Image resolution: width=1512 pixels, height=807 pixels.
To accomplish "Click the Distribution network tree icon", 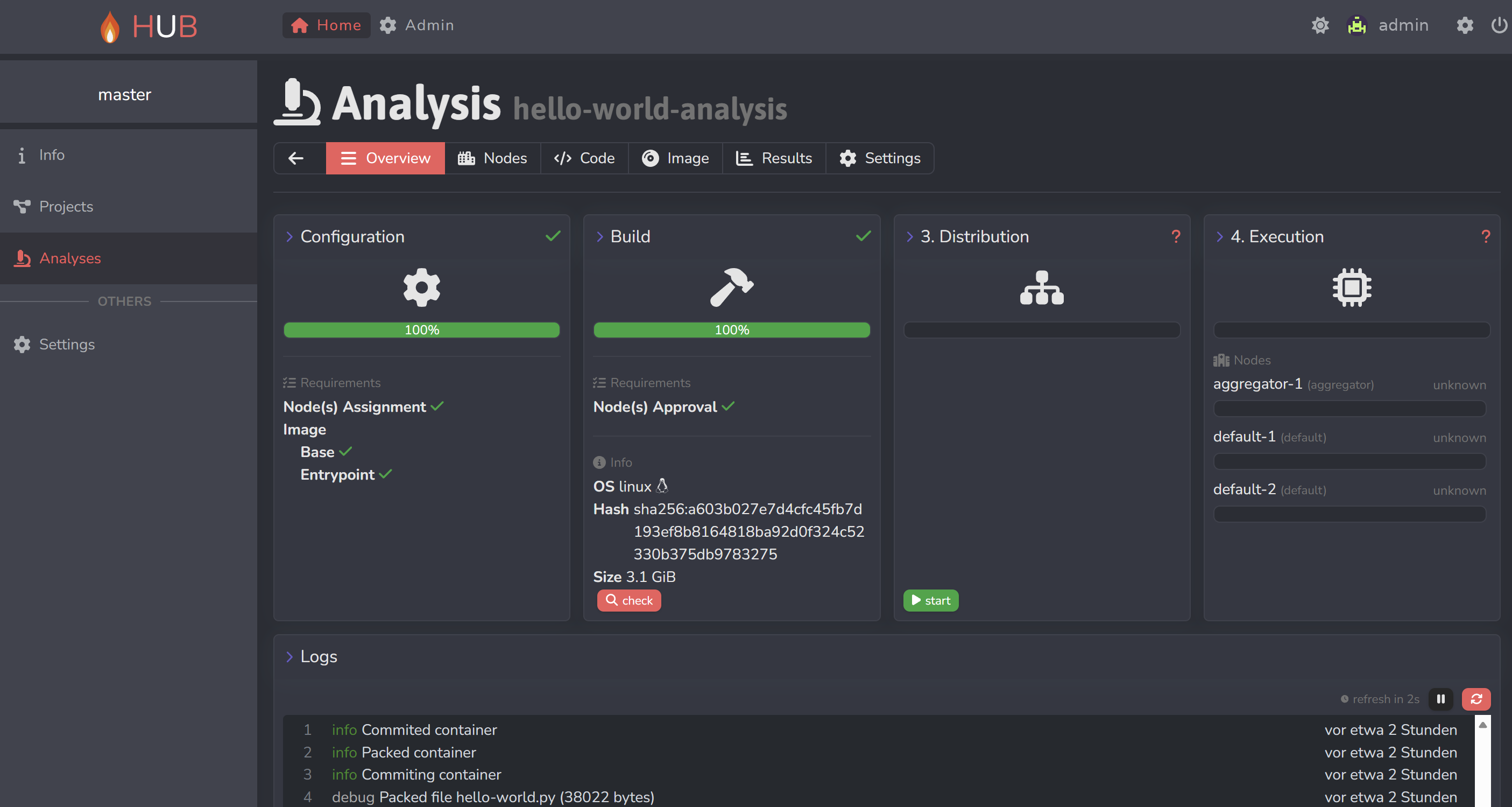I will click(1041, 287).
